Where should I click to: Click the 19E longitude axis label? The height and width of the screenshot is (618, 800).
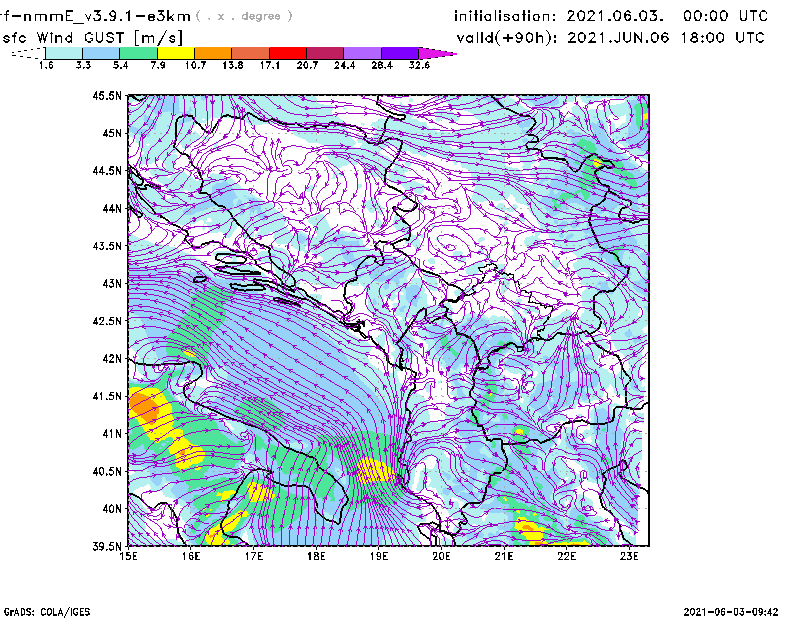tap(379, 556)
